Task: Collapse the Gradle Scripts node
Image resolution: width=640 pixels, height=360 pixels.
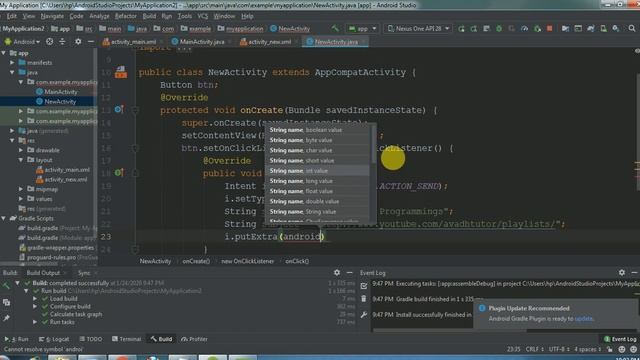Action: pos(4,218)
